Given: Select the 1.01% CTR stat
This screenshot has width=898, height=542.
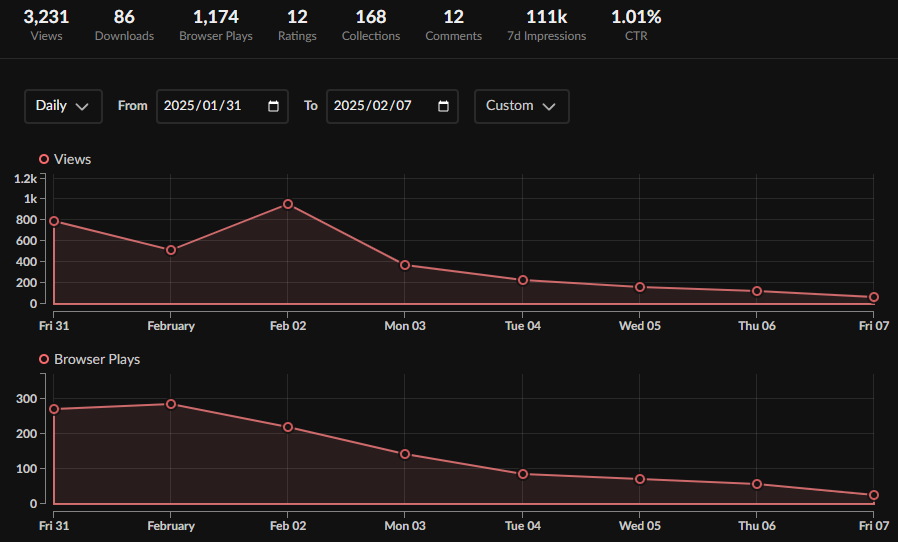Looking at the screenshot, I should click(636, 25).
